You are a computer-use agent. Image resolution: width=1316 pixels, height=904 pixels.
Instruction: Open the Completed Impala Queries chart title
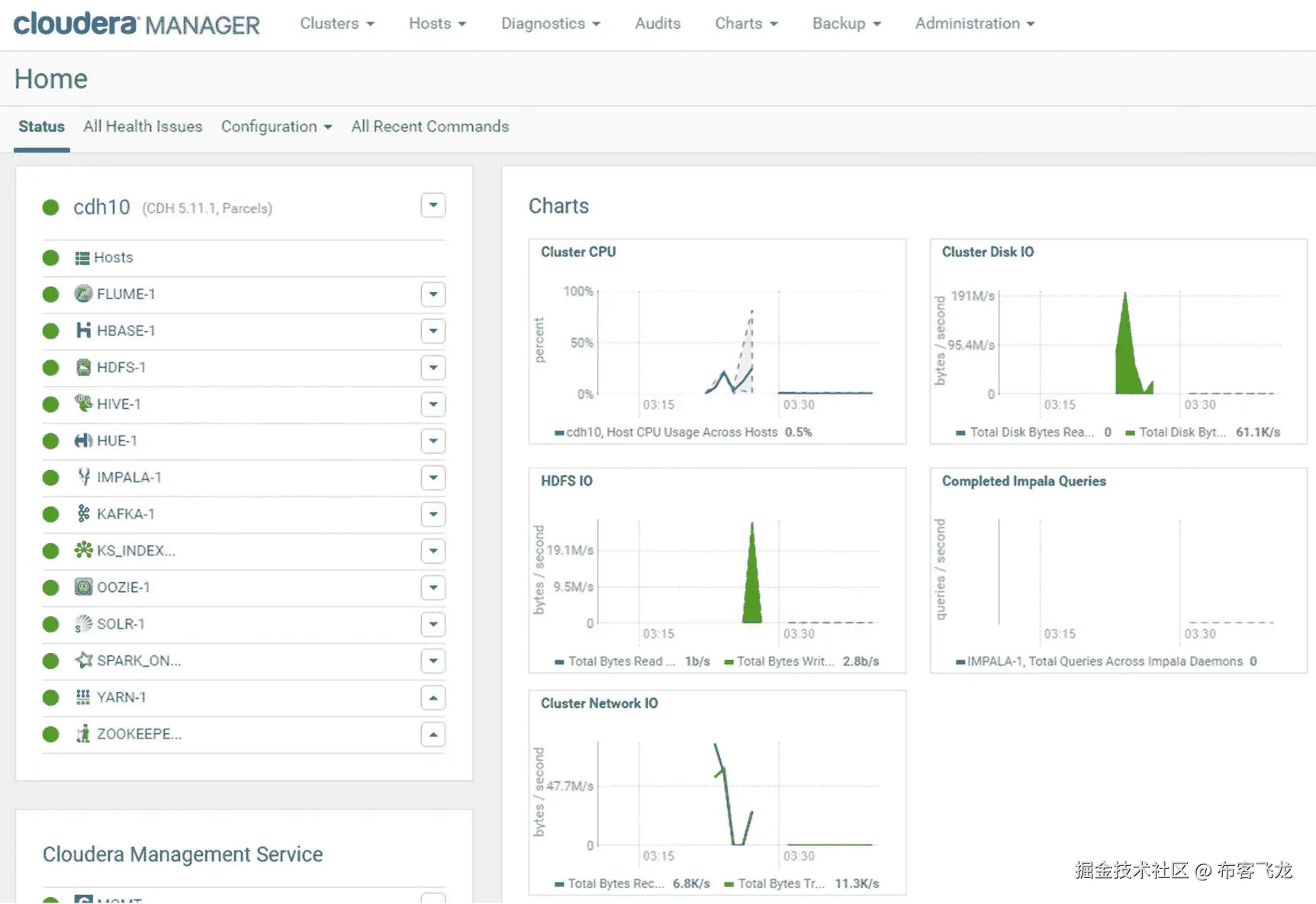pos(1024,481)
